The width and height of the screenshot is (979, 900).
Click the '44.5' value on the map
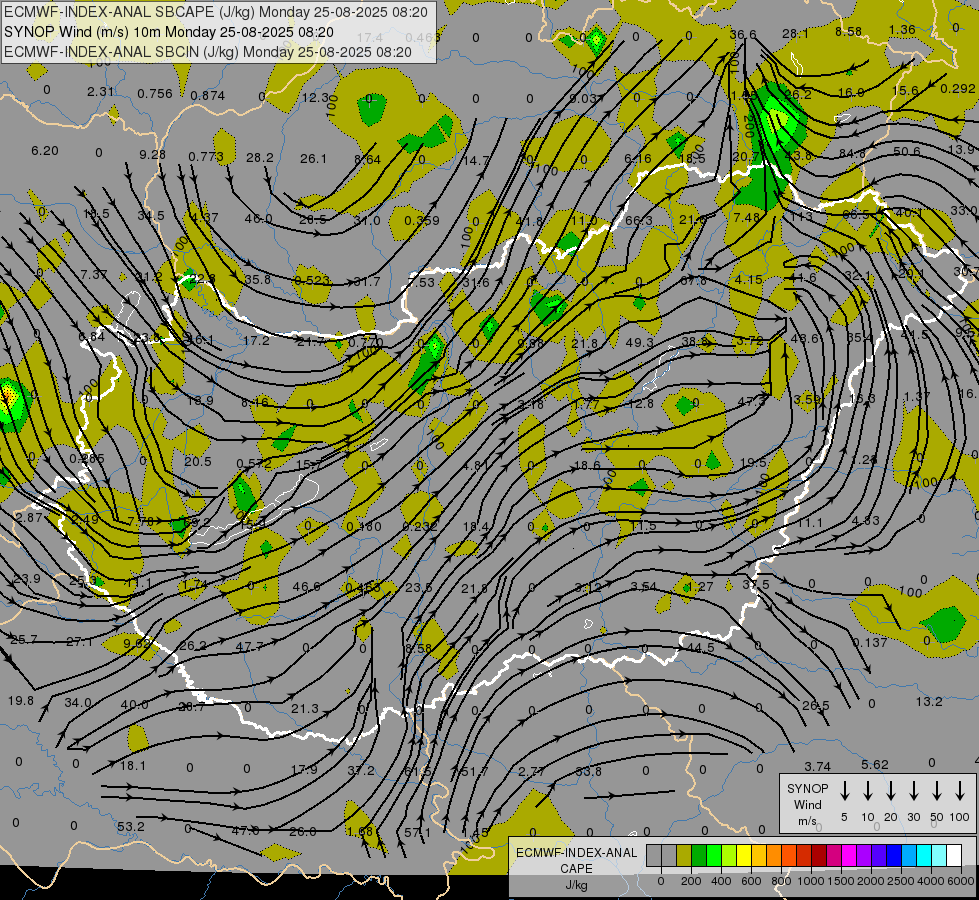701,648
